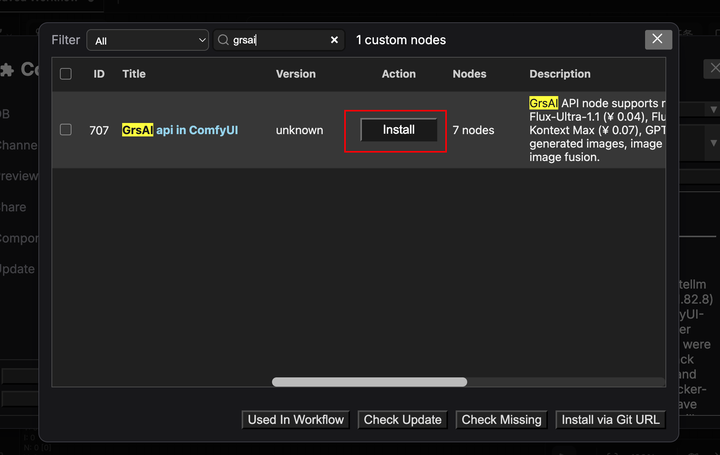This screenshot has width=720, height=455.
Task: Sort by the Version column header
Action: (x=295, y=74)
